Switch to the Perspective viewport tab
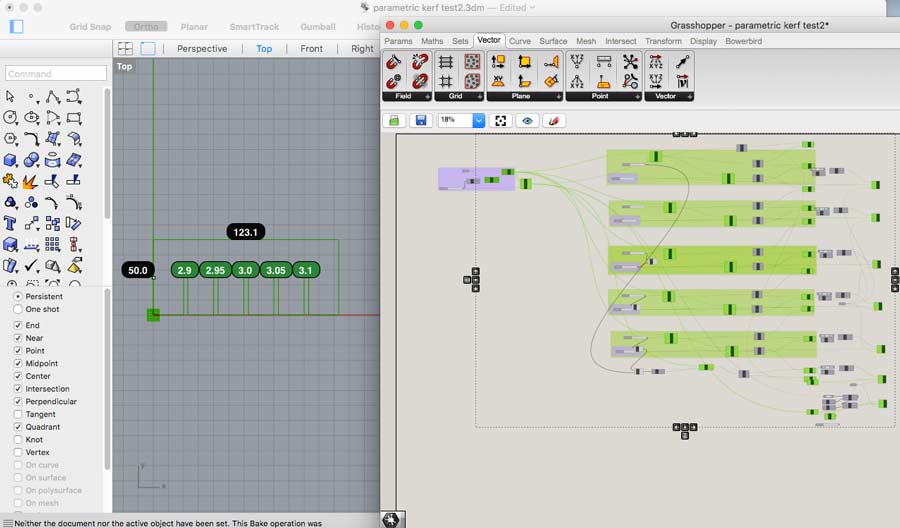Screen dimensions: 900x528 coord(202,48)
